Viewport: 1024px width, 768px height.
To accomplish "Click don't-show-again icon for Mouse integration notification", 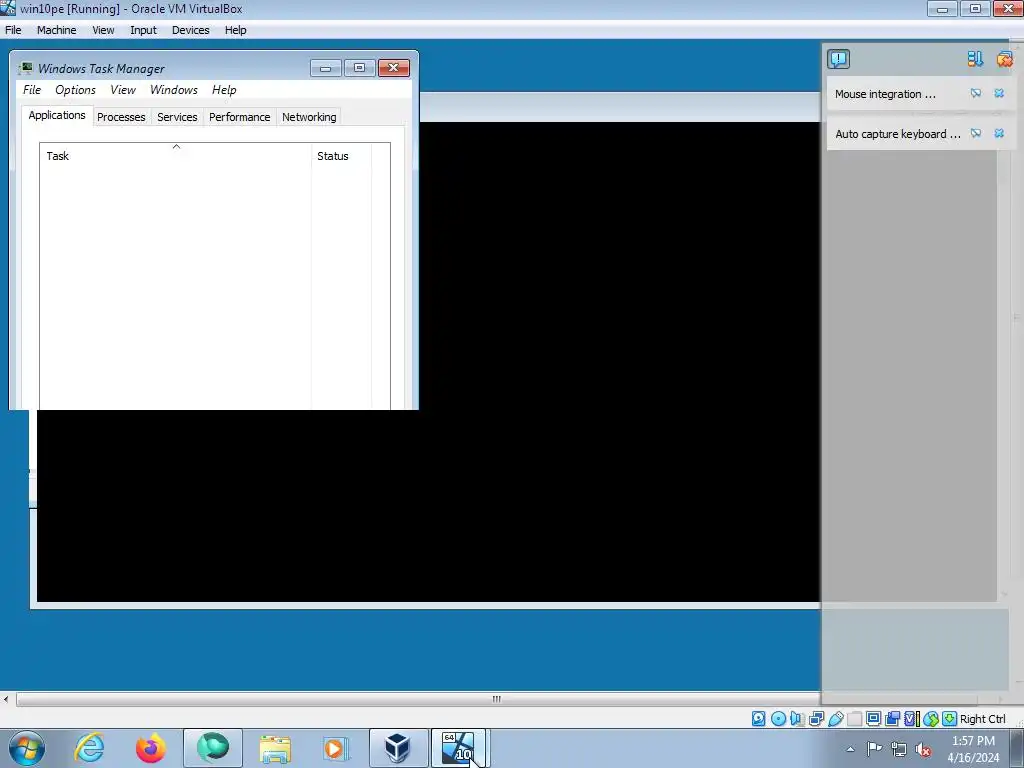I will [x=976, y=93].
